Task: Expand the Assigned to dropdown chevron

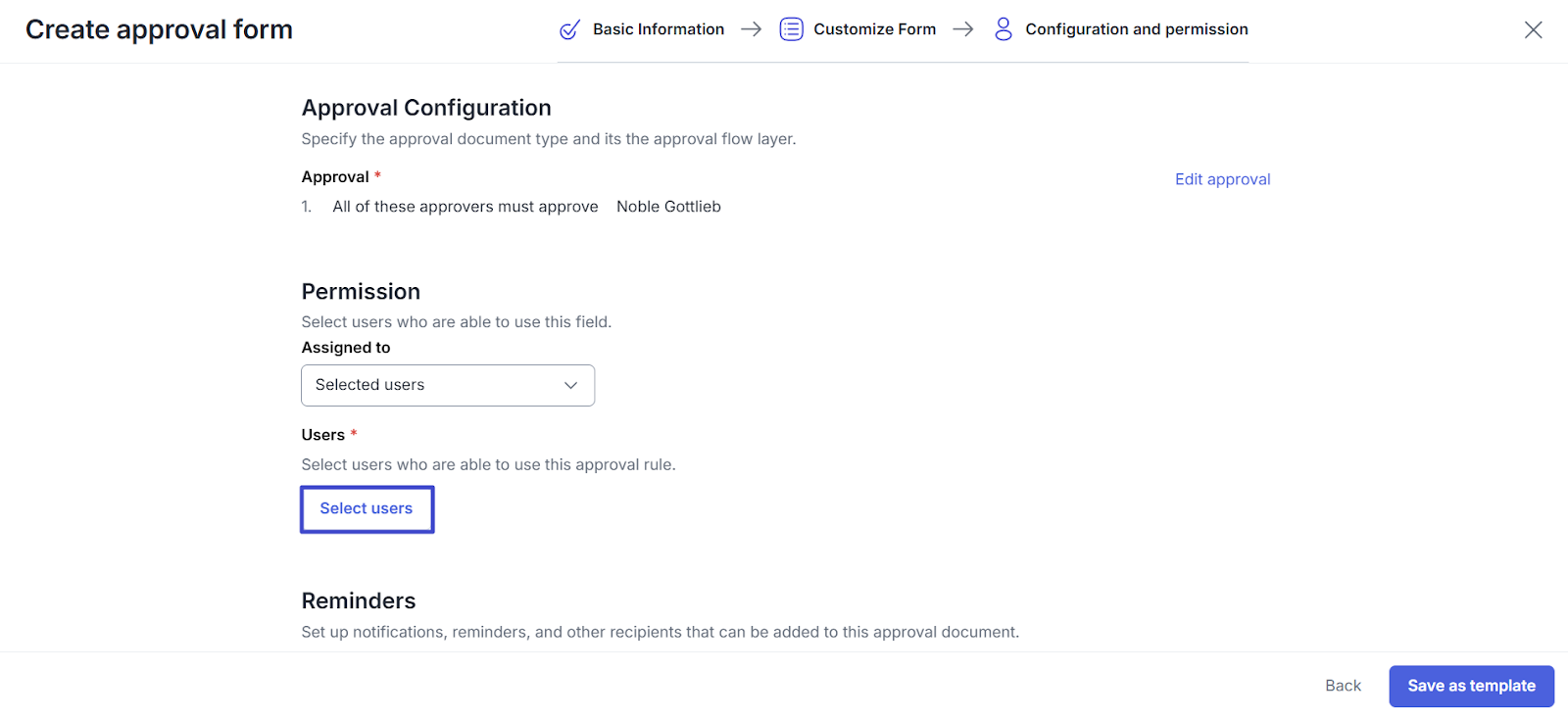Action: [570, 385]
